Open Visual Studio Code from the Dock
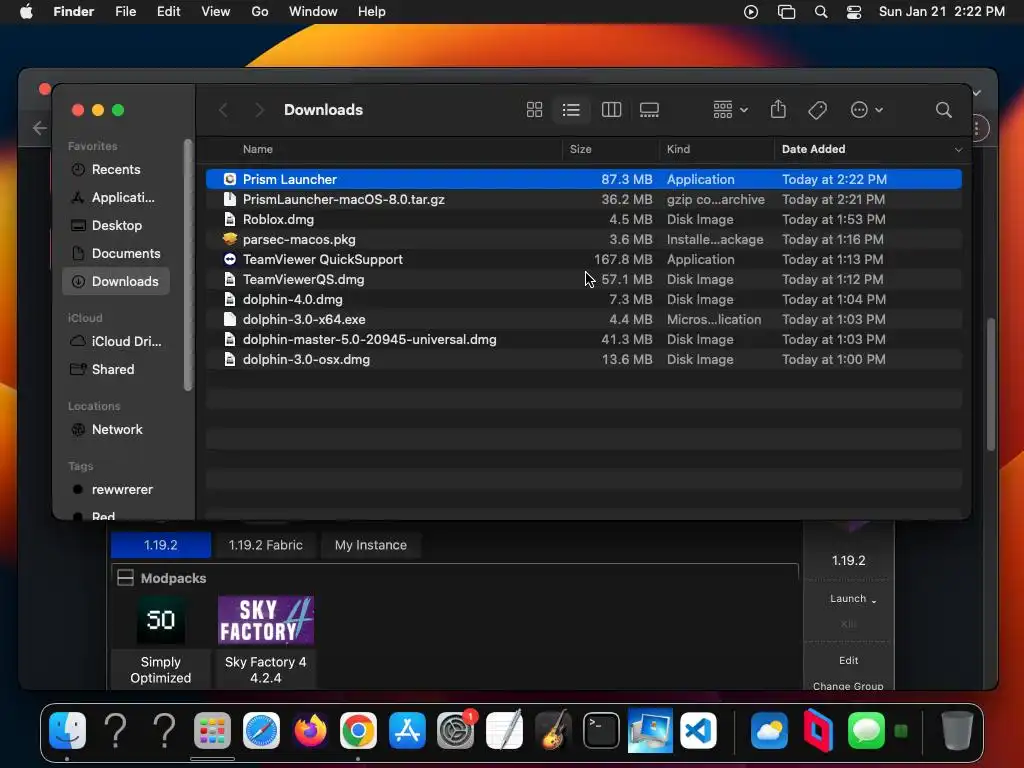 tap(698, 730)
